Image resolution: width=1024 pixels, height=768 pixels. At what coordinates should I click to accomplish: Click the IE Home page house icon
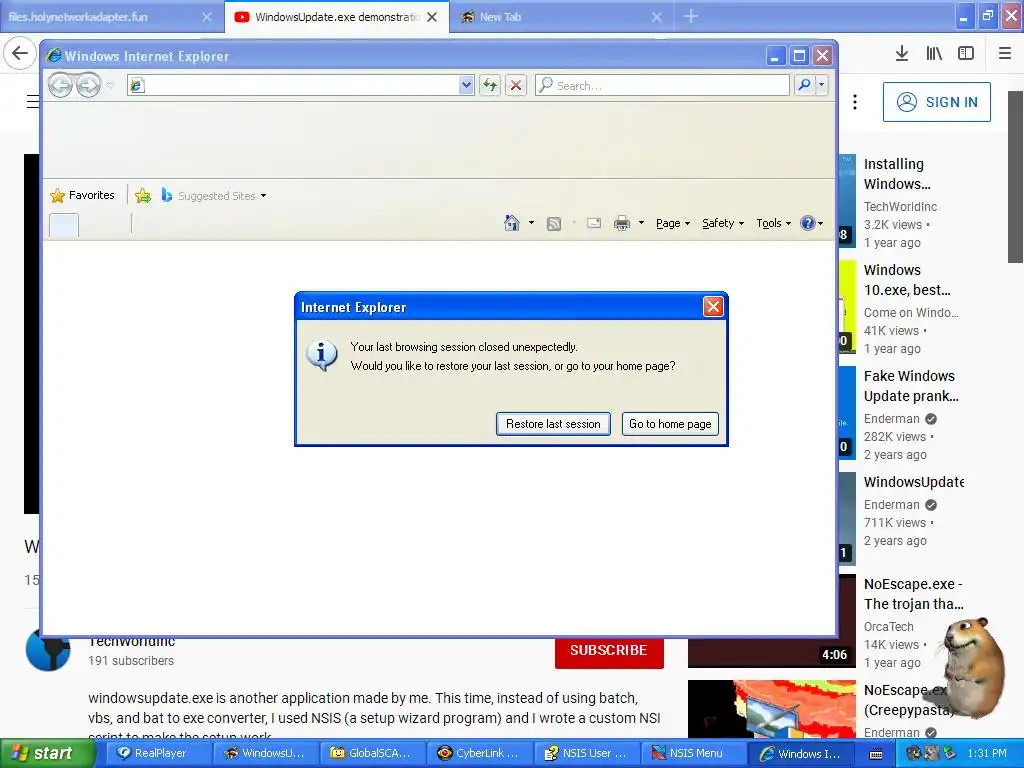512,223
